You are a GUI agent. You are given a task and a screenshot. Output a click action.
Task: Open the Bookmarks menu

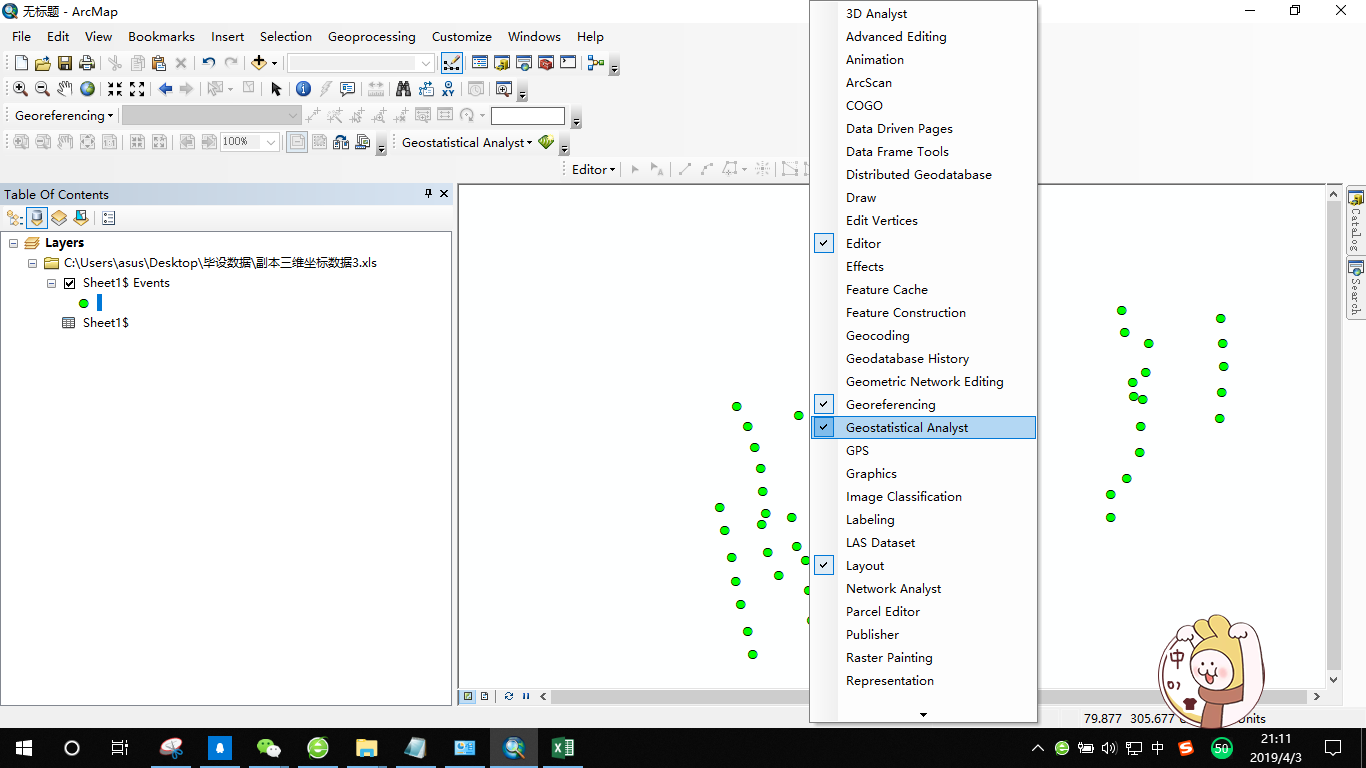[x=161, y=36]
